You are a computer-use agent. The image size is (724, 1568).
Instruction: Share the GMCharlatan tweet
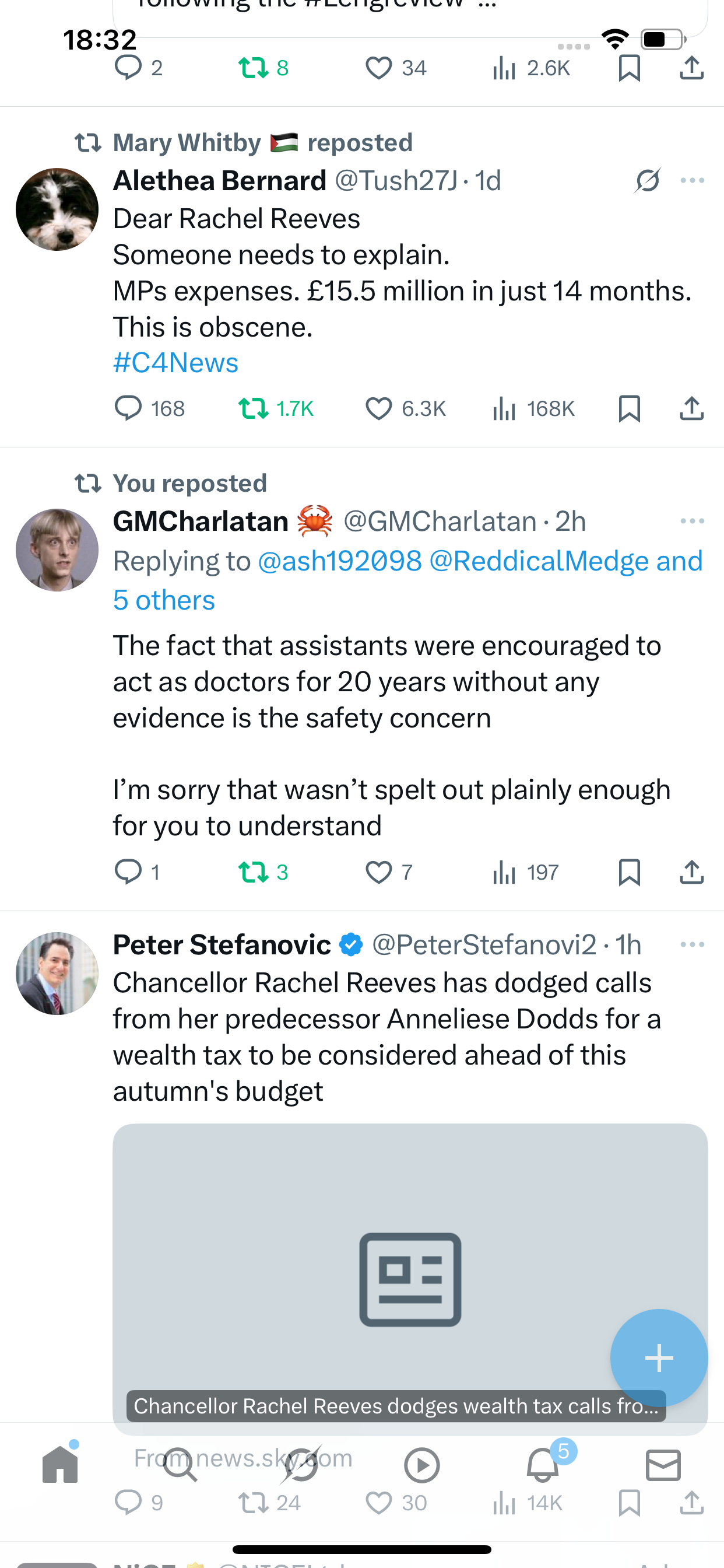tap(691, 871)
